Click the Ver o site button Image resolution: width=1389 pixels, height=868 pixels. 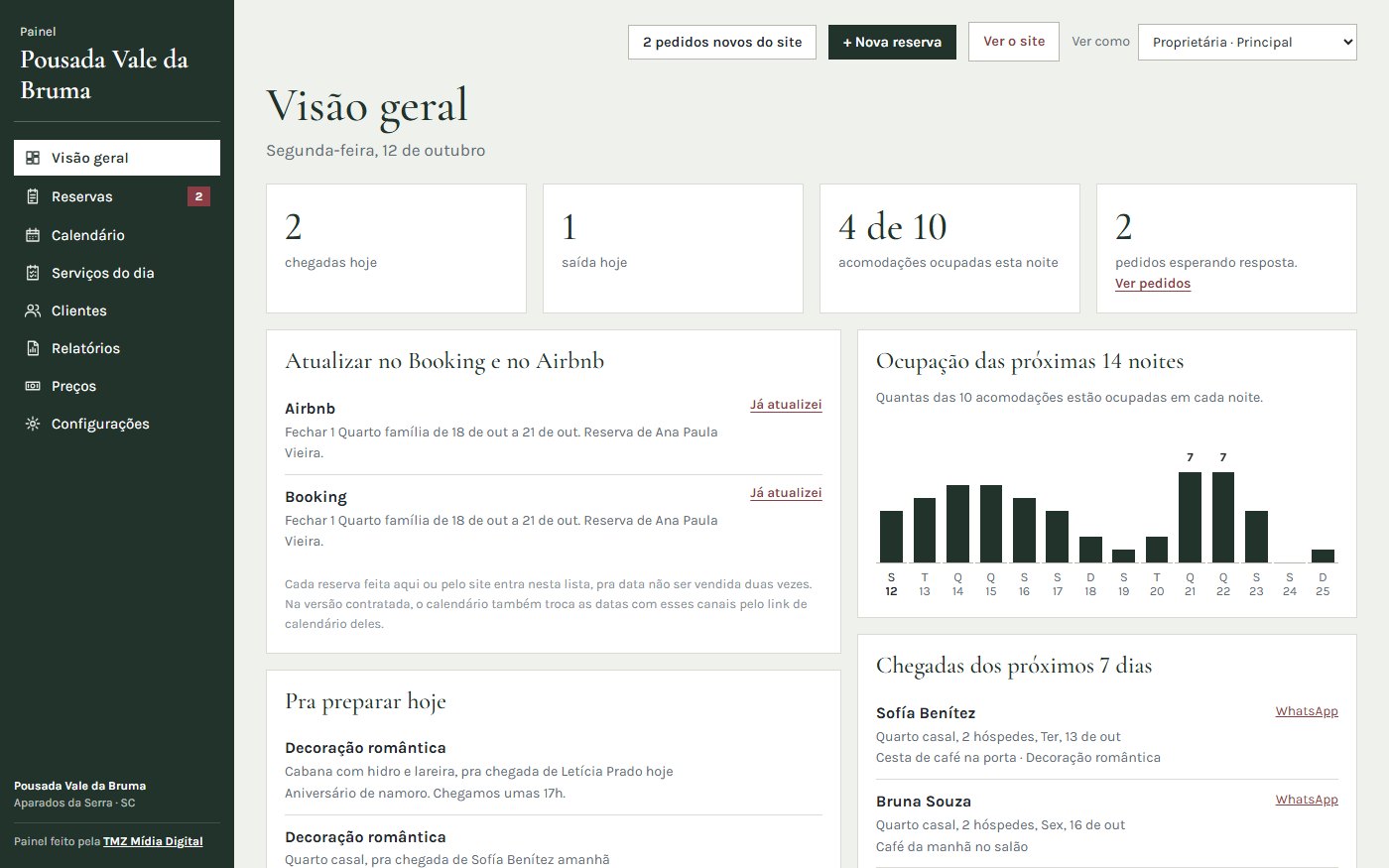click(1014, 42)
